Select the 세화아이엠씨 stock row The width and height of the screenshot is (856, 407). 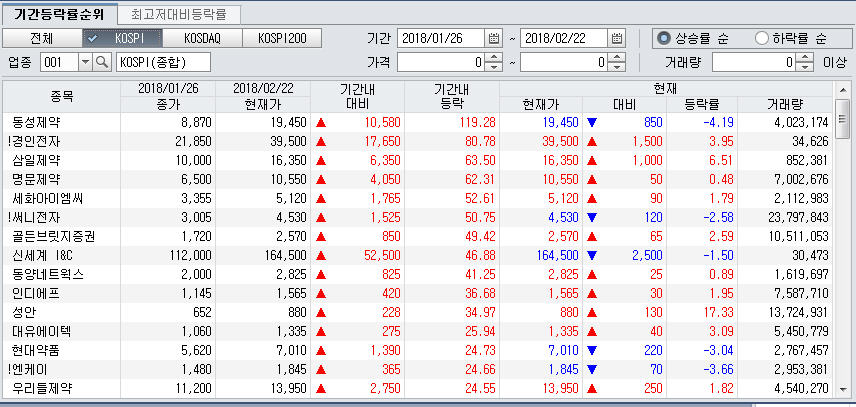[419, 198]
